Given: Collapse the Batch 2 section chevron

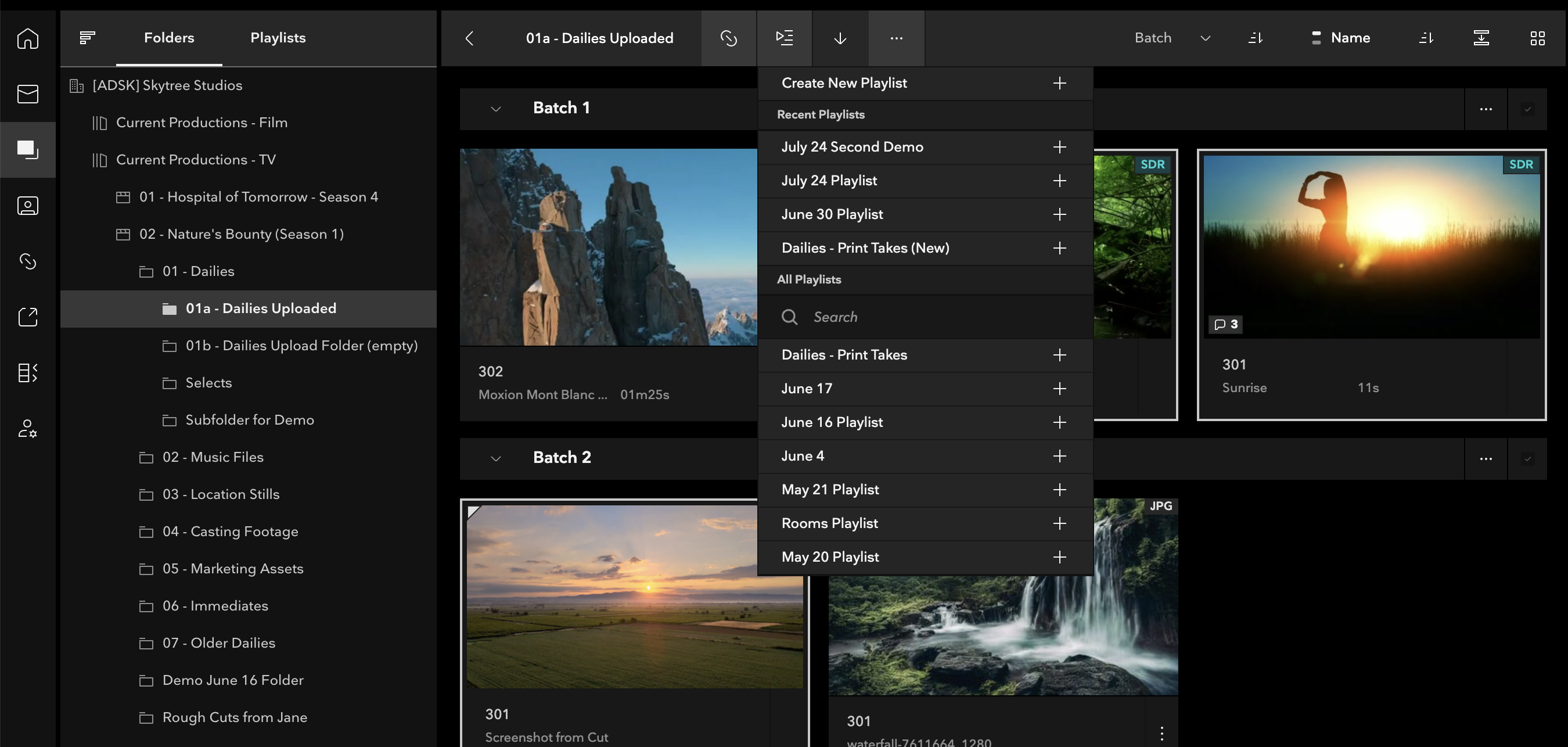Looking at the screenshot, I should 495,458.
